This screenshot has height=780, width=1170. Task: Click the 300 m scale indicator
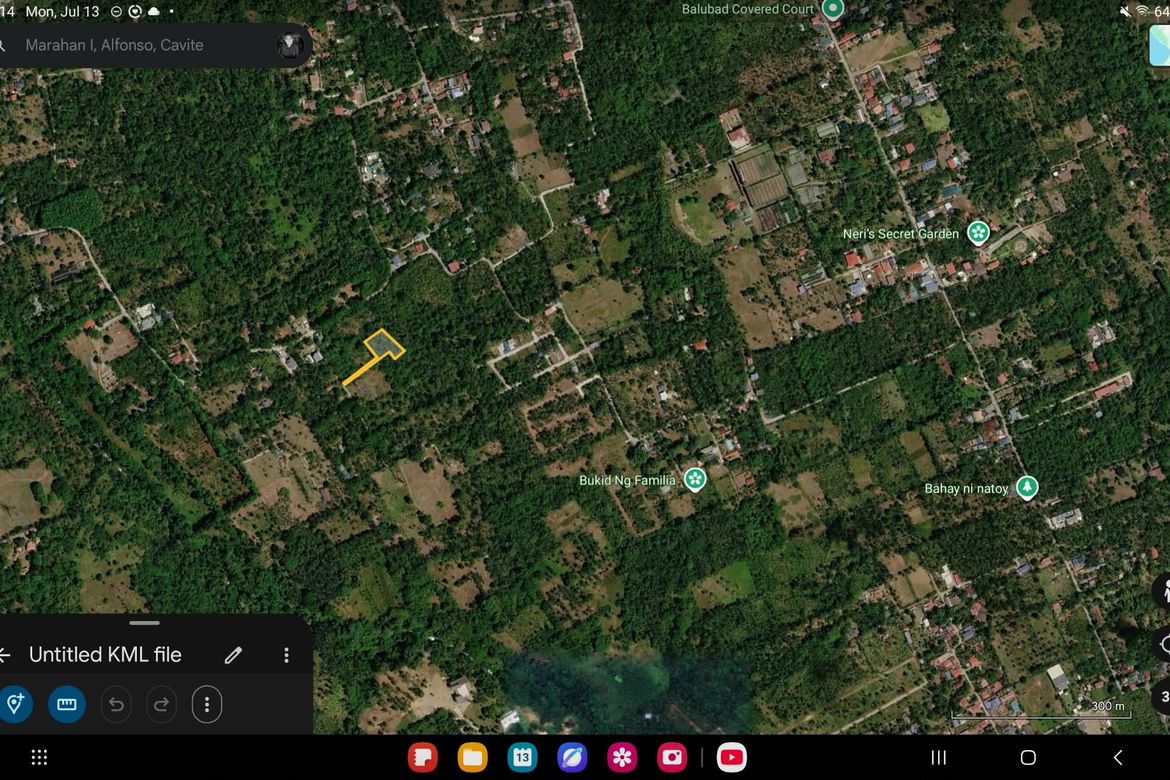click(1042, 709)
